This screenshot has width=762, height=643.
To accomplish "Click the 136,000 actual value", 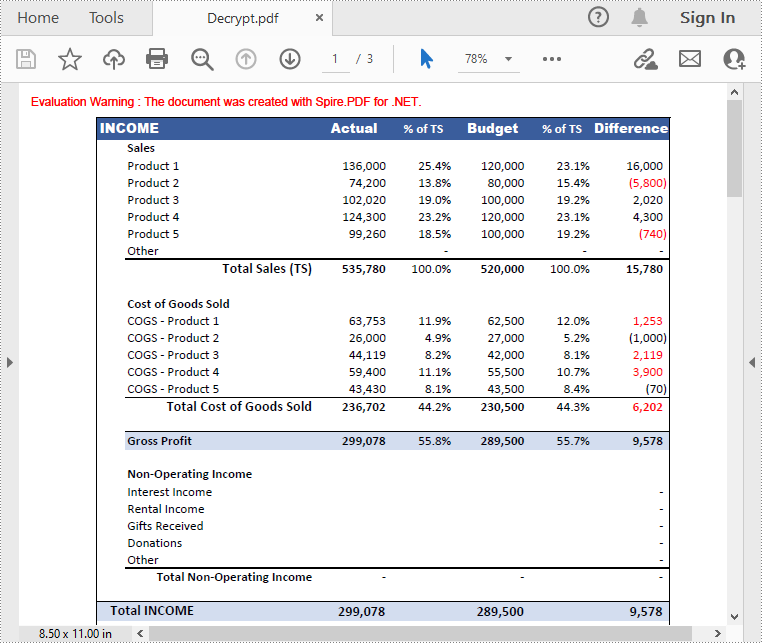I will coord(364,166).
